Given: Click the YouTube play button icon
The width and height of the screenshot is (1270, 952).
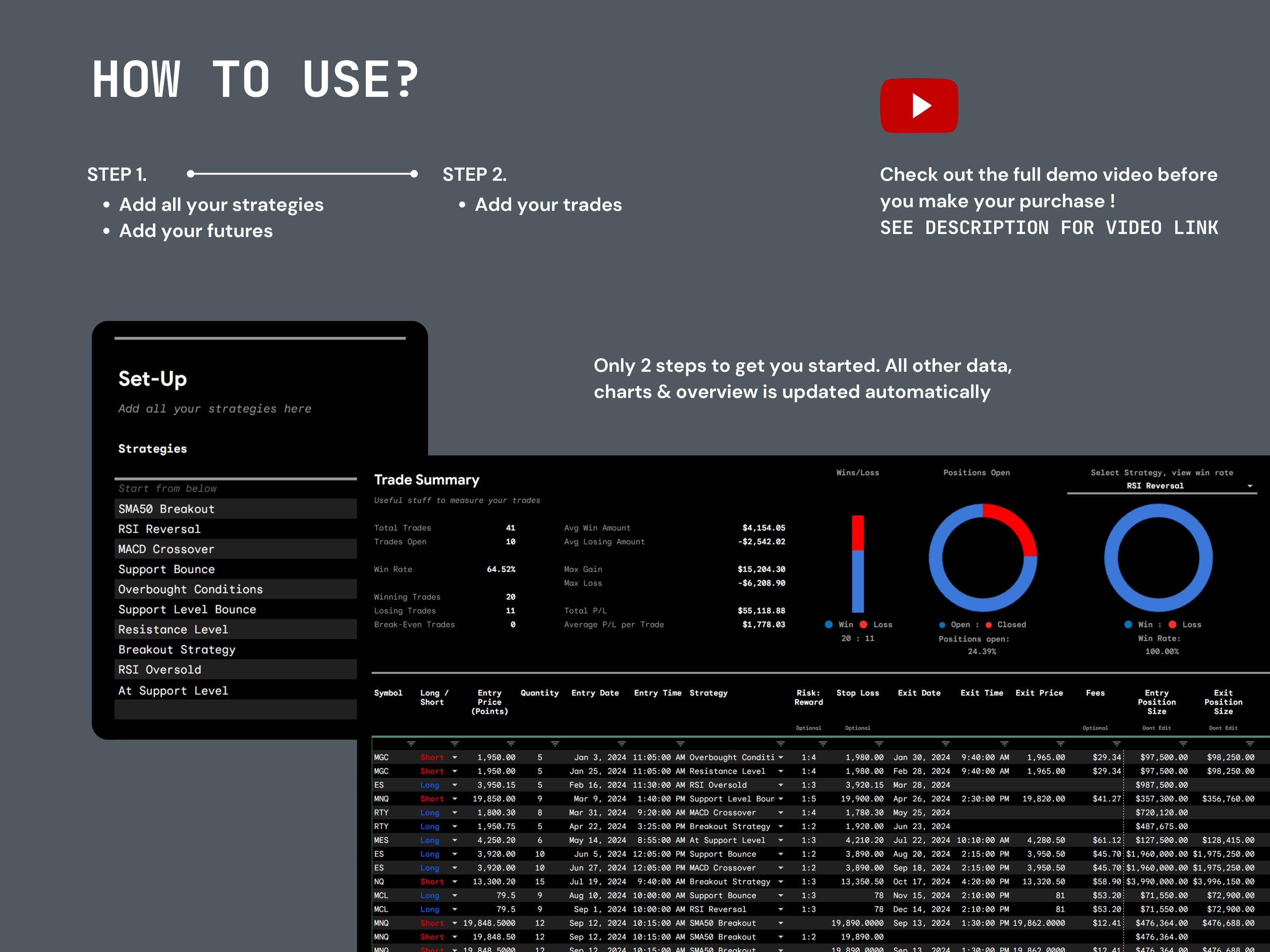Looking at the screenshot, I should click(x=919, y=106).
